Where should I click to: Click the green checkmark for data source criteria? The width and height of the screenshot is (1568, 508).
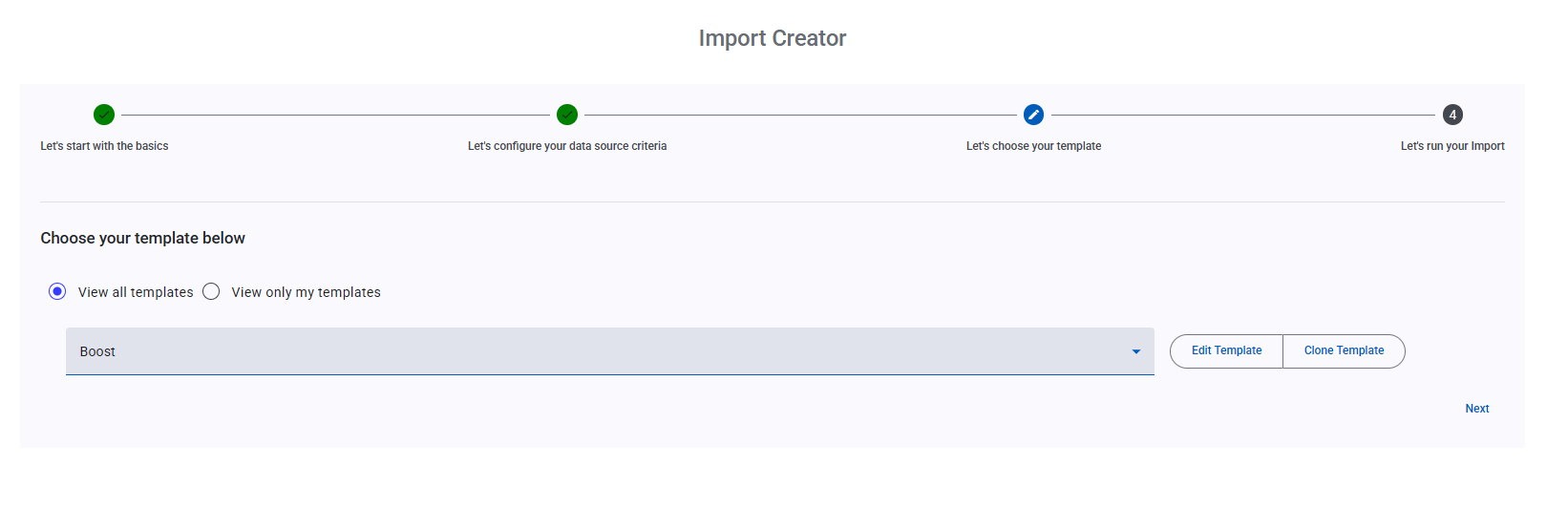click(567, 115)
